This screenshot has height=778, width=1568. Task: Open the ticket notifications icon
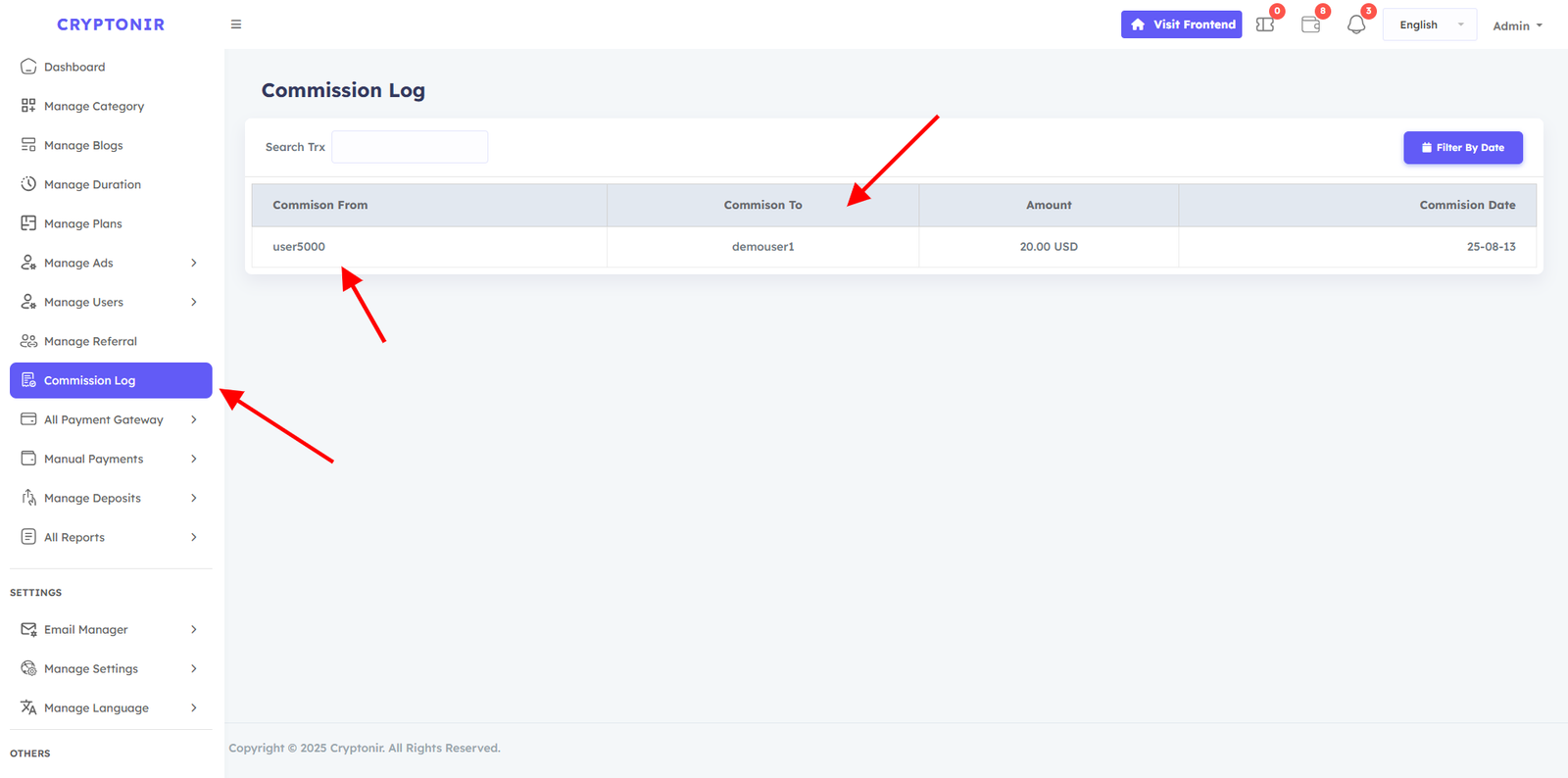point(1265,24)
